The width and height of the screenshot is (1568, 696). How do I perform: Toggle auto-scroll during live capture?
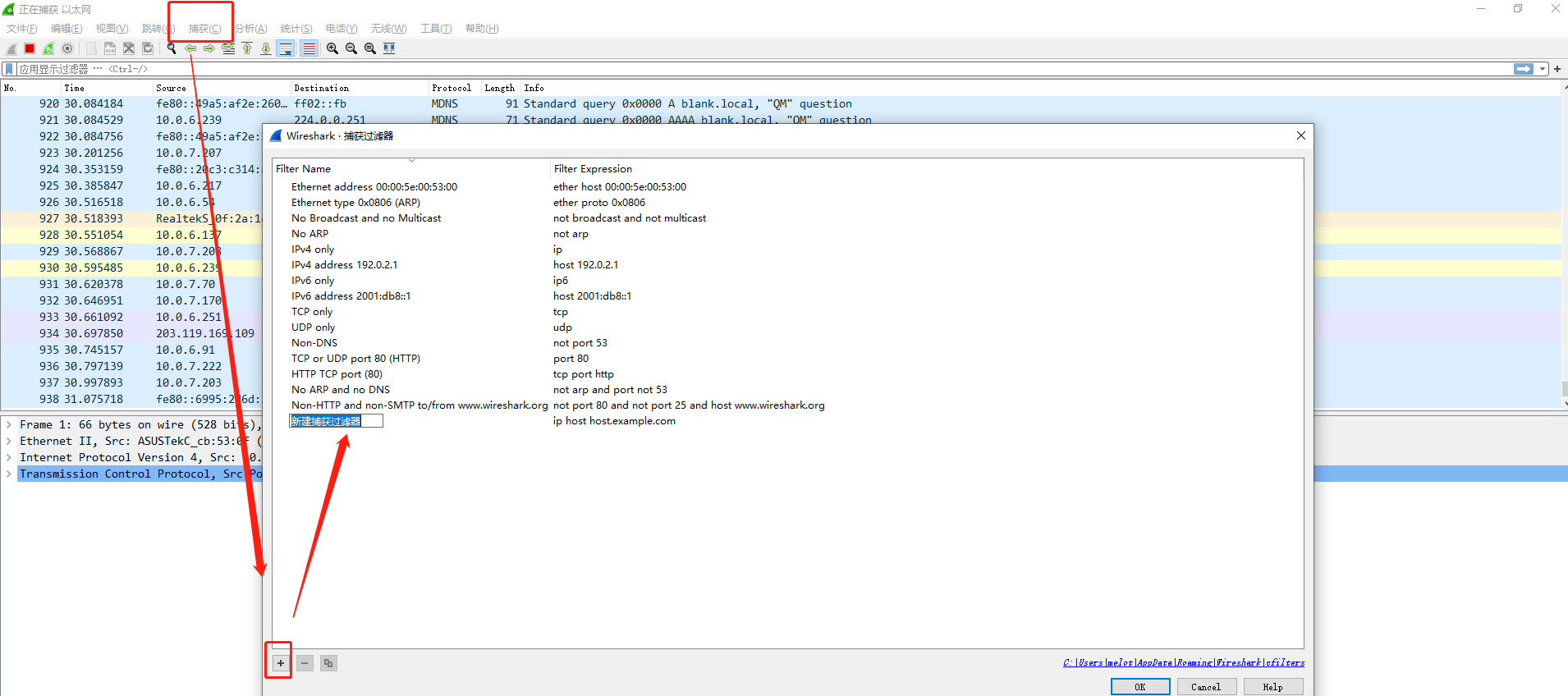click(x=286, y=48)
